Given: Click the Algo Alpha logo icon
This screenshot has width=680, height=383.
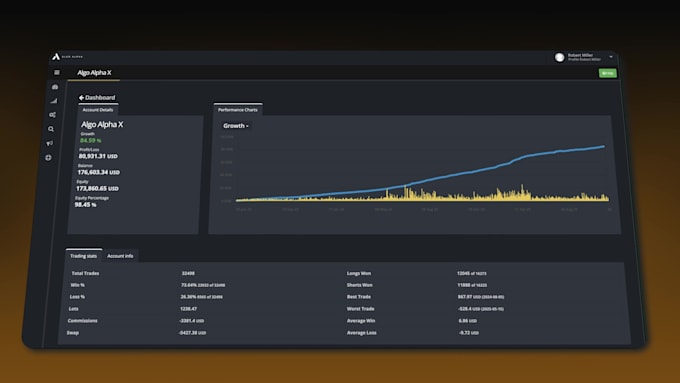Looking at the screenshot, I should click(x=56, y=57).
